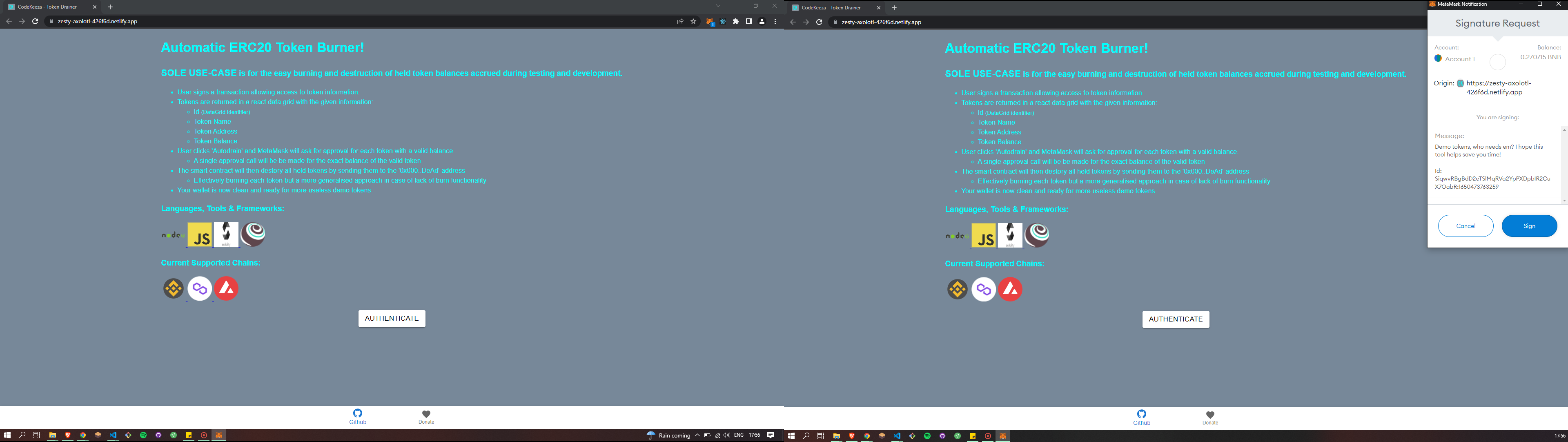
Task: Open the puzzle-piece Extensions menu
Action: [735, 21]
